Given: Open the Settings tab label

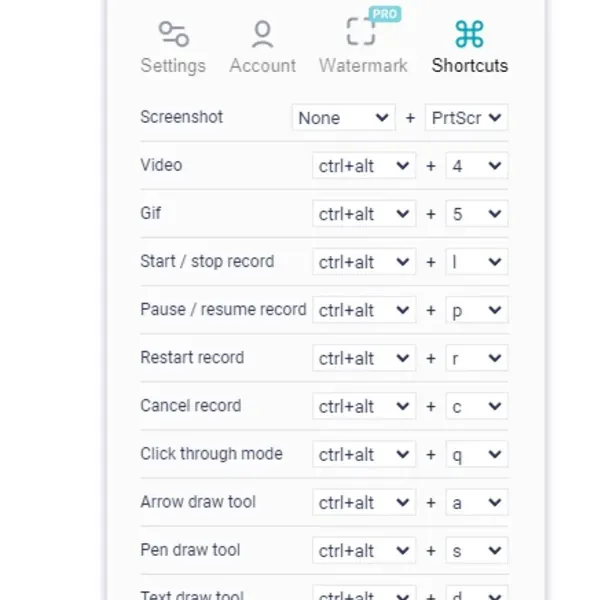Looking at the screenshot, I should pos(173,66).
